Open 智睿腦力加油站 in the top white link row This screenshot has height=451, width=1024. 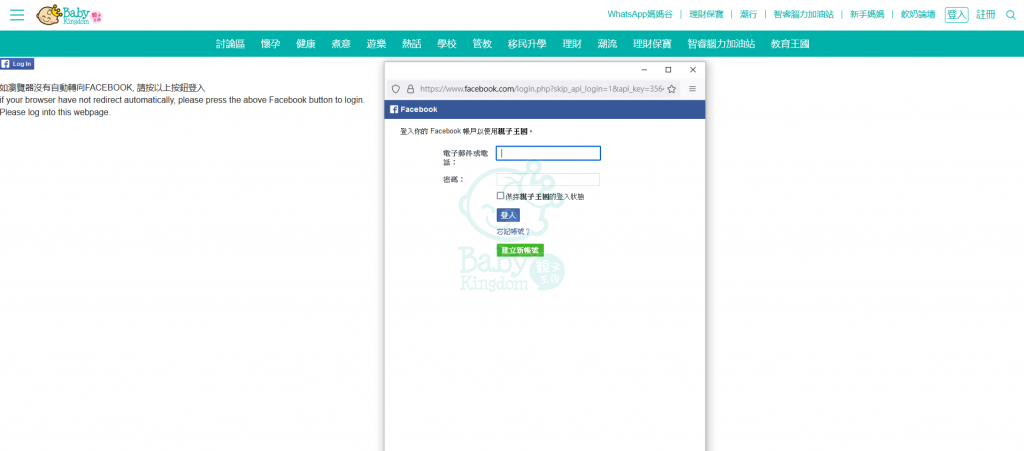click(x=803, y=14)
